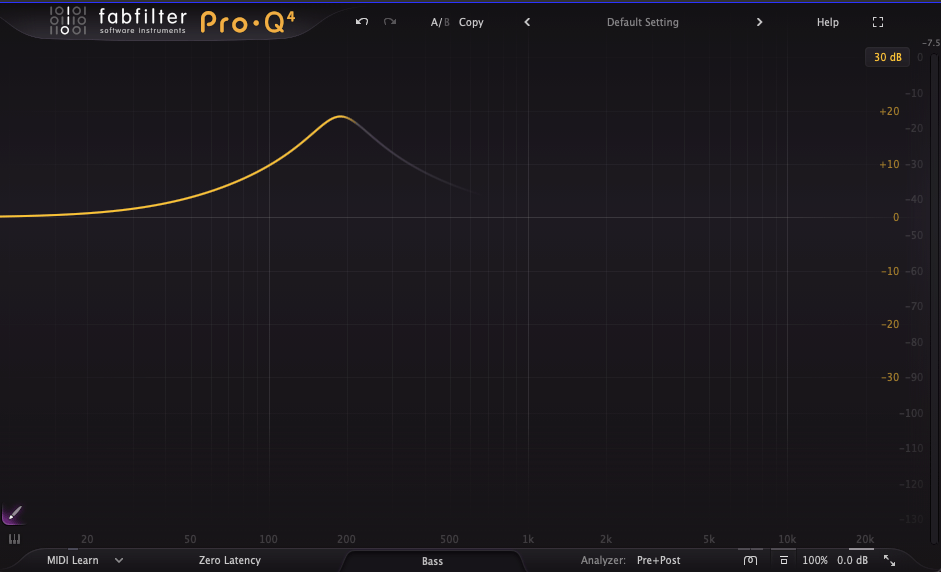Click the MIDI Learn button
This screenshot has height=572, width=941.
(x=72, y=561)
